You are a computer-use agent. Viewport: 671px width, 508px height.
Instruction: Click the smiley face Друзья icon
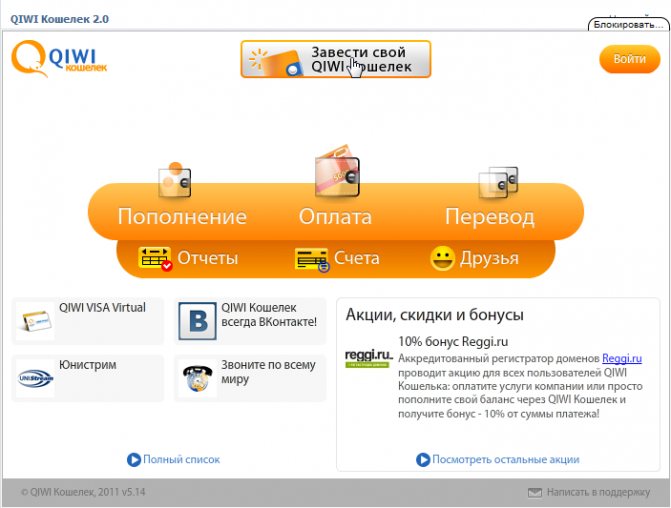(x=442, y=258)
